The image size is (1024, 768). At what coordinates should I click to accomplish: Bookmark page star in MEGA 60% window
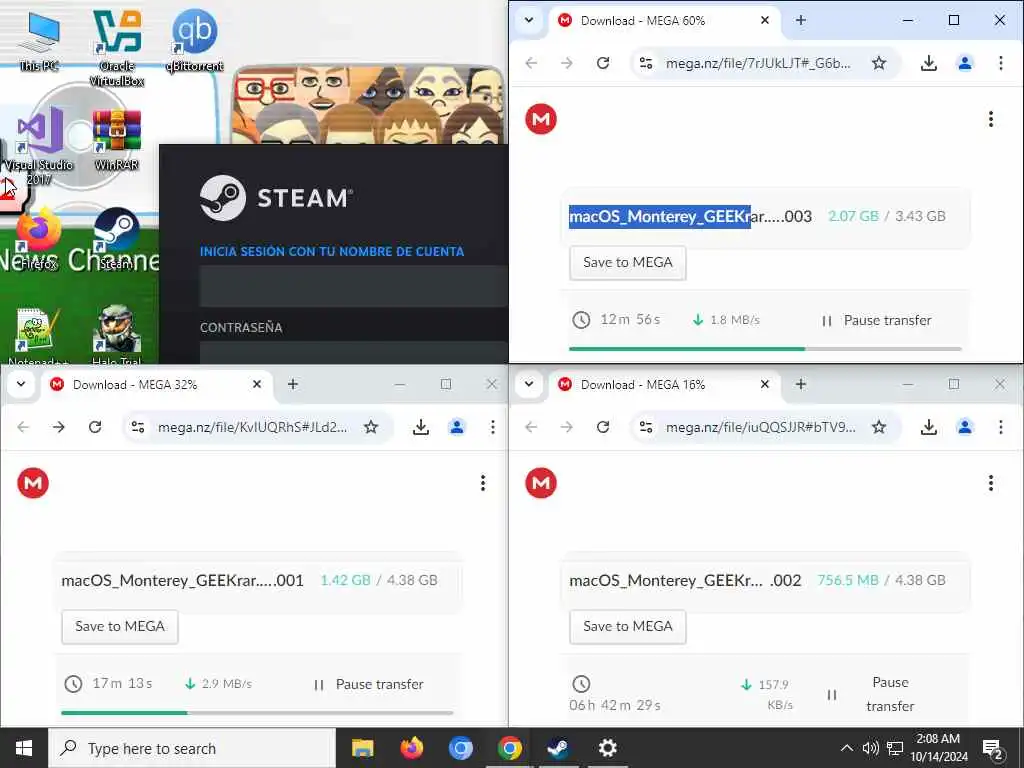879,63
